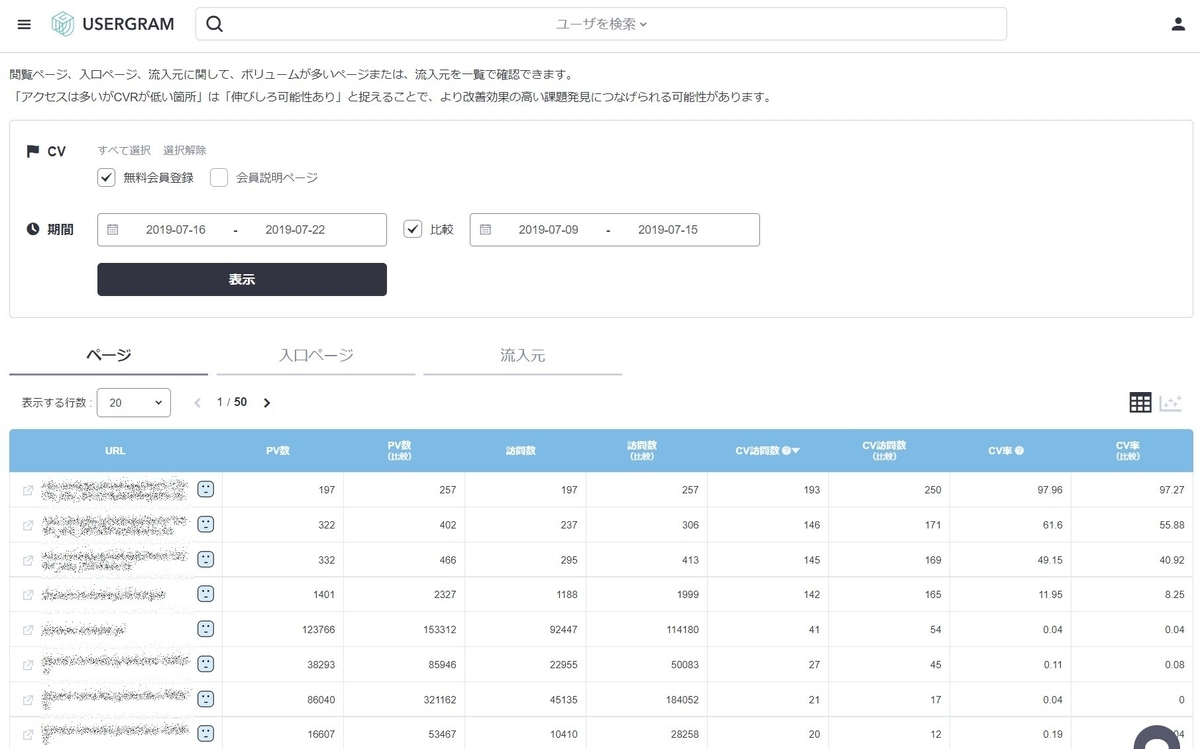Screen dimensions: 1200x749
Task: Sort by CV訪問数 descending arrow
Action: (797, 451)
